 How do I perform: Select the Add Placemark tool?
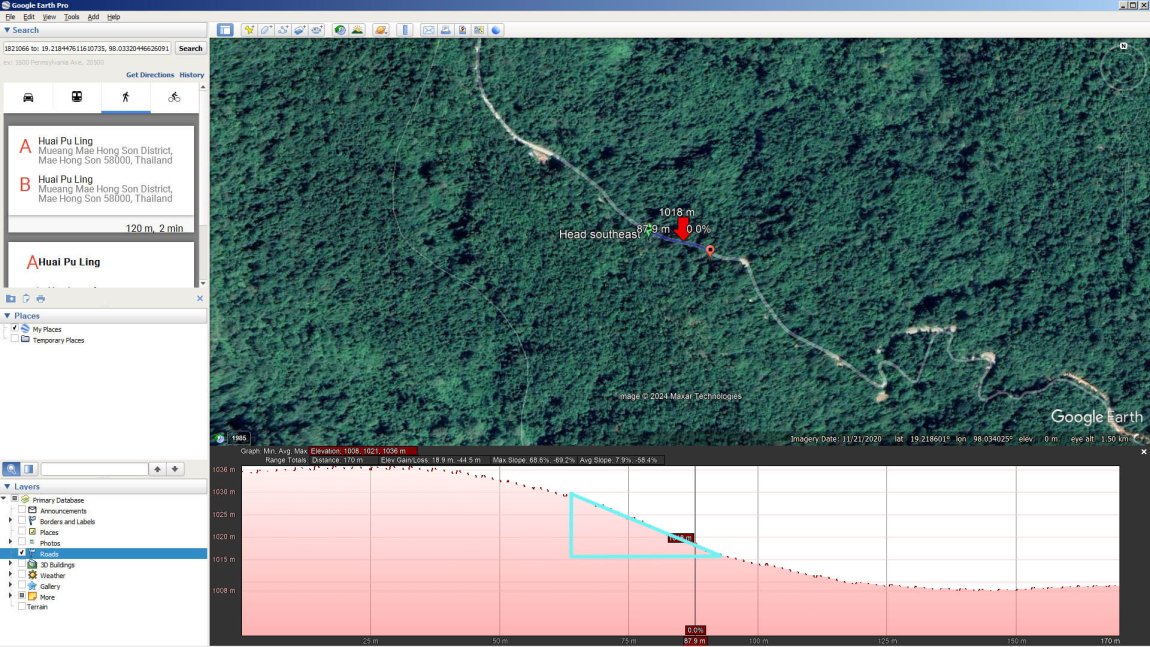coord(248,30)
